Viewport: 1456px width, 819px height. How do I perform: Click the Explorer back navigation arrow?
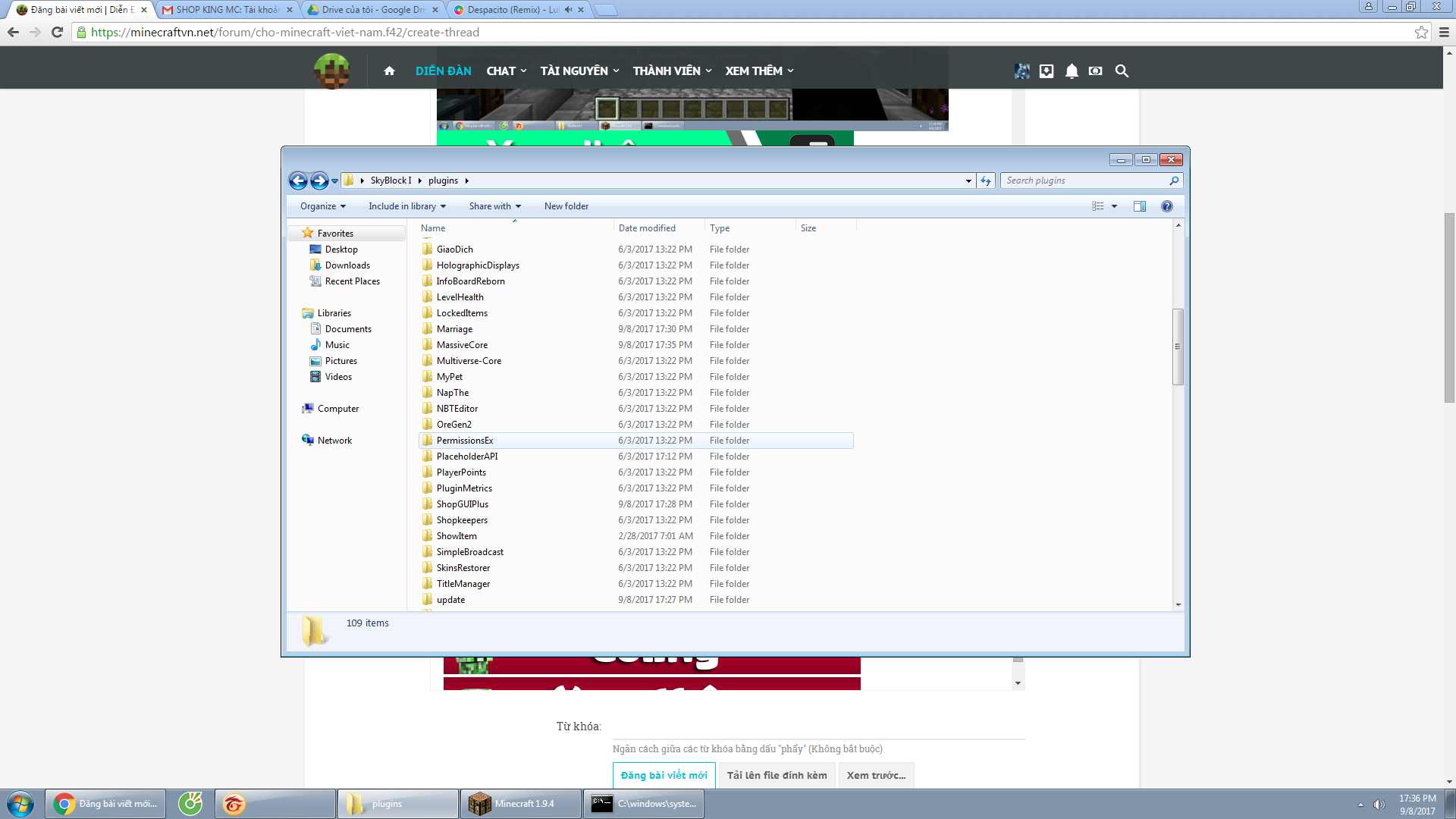point(298,180)
